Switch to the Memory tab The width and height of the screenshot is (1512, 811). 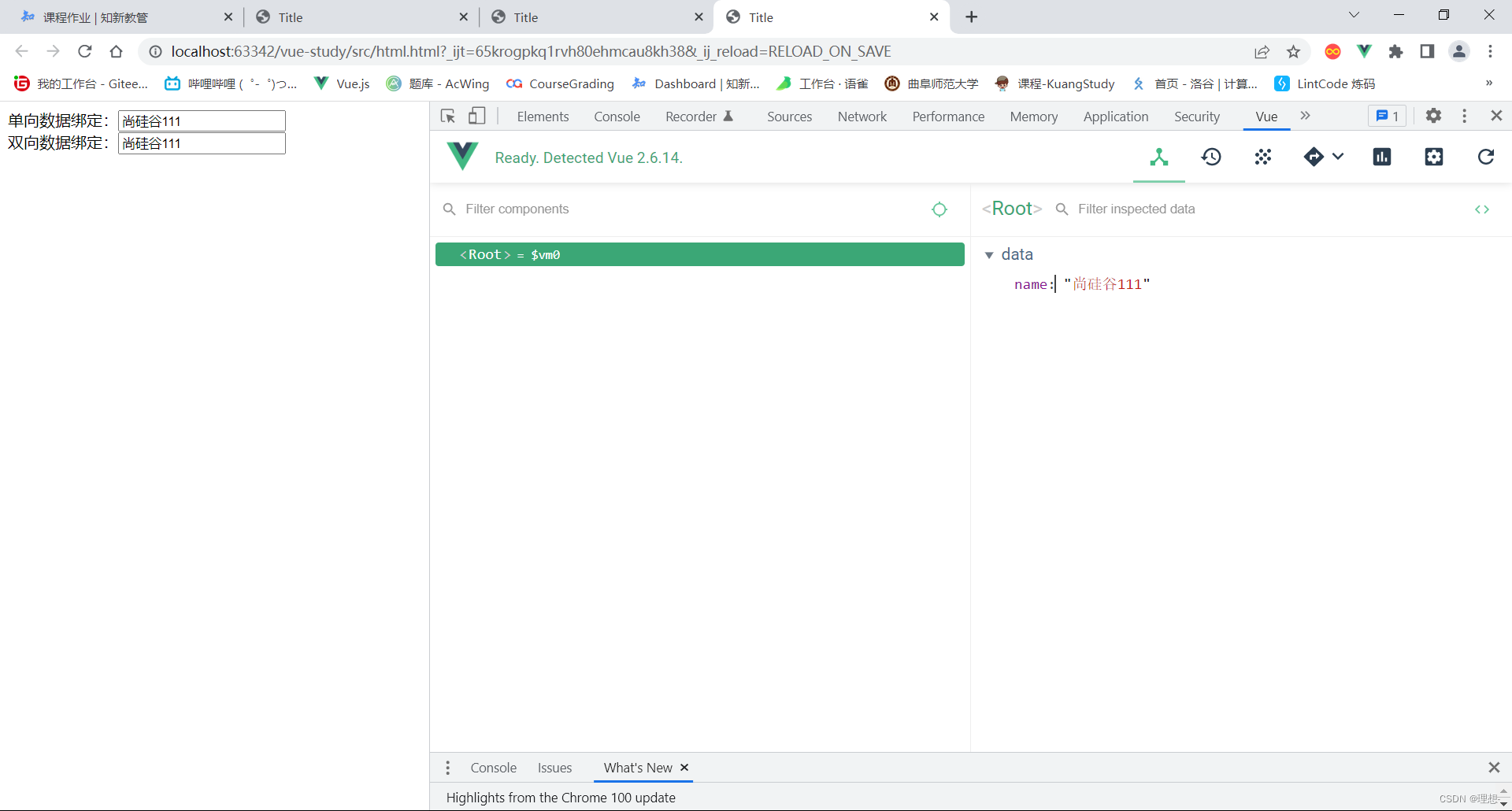coord(1033,117)
